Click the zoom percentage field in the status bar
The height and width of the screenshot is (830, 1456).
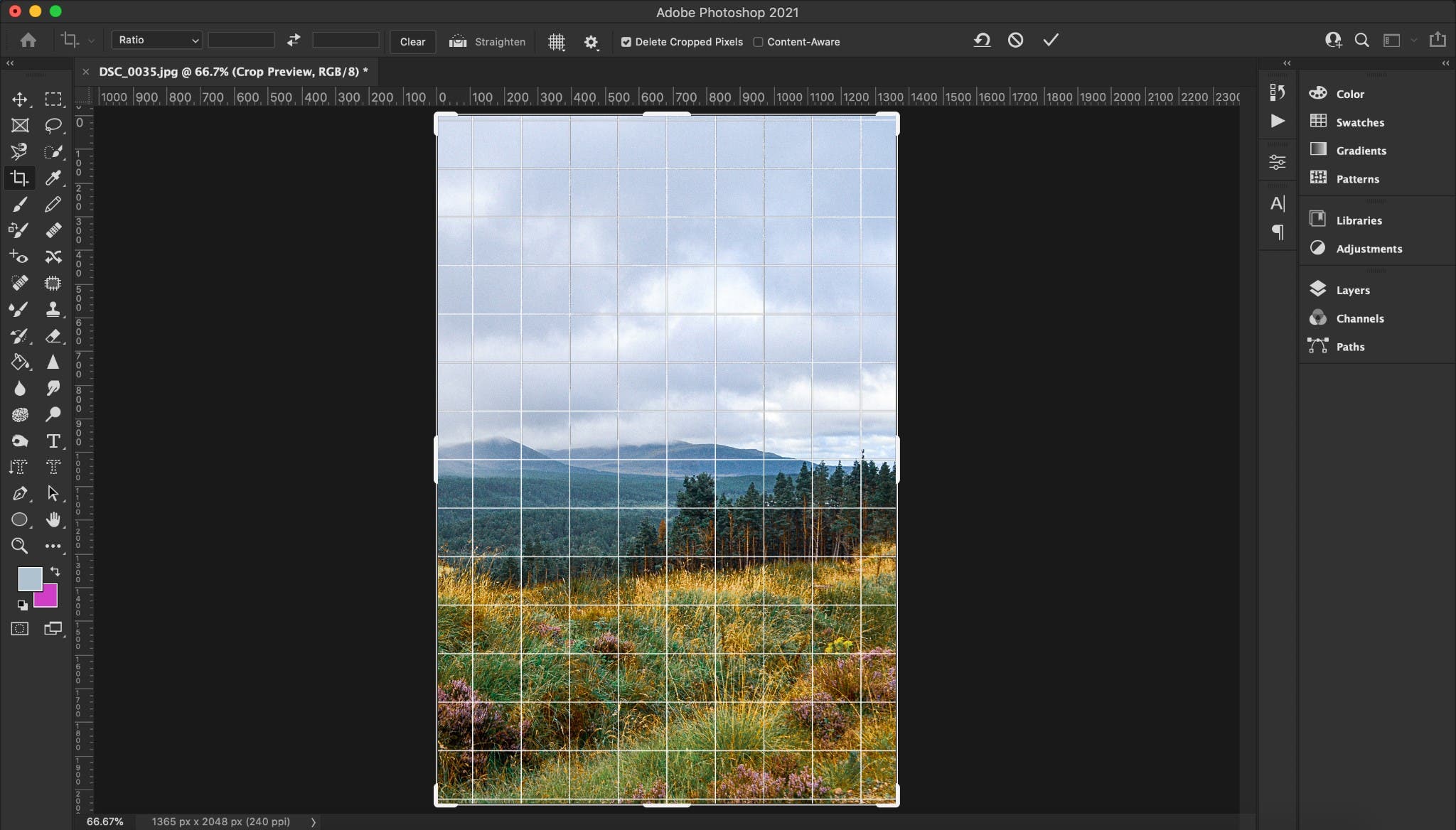pyautogui.click(x=104, y=821)
